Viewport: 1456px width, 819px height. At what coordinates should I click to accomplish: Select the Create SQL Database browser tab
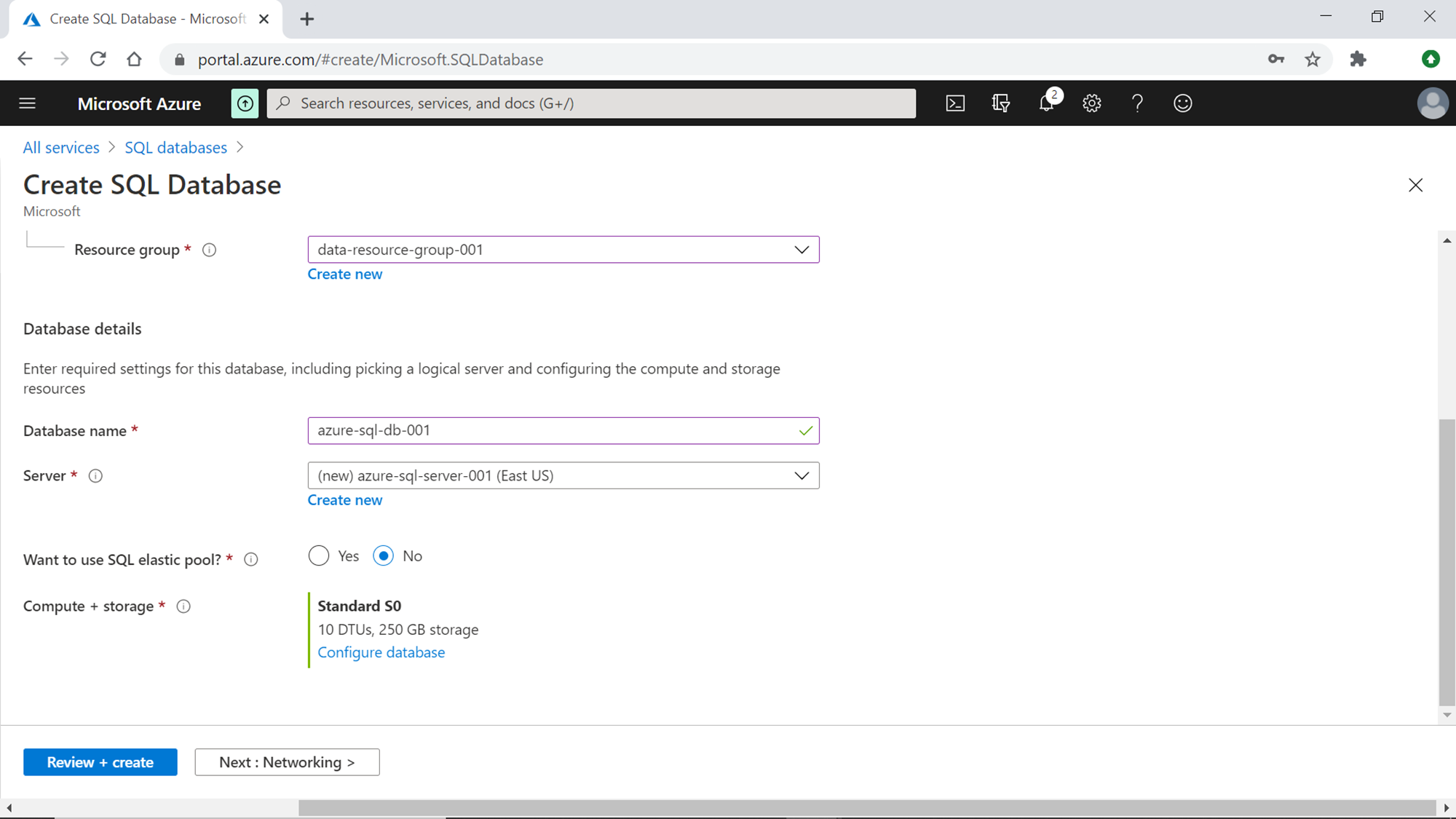click(x=146, y=19)
